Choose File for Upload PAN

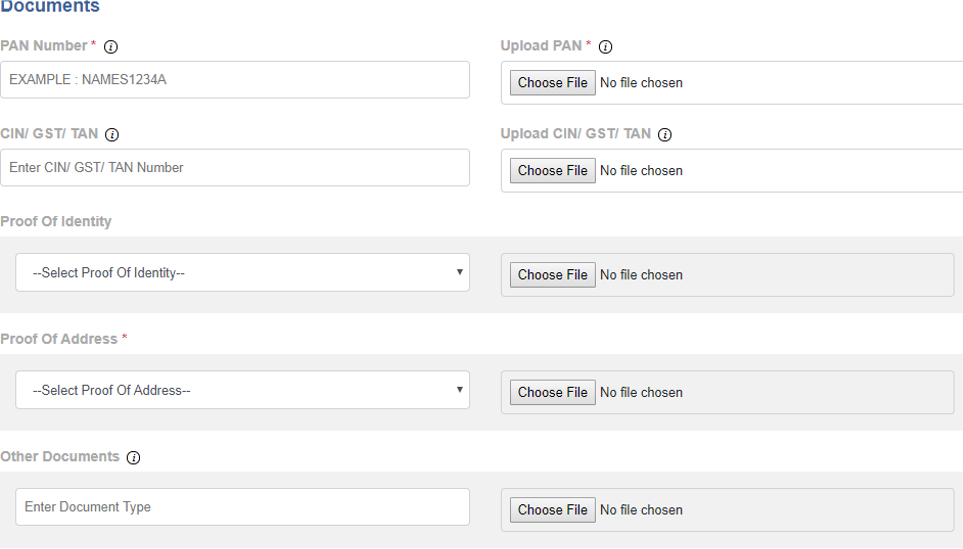click(552, 83)
